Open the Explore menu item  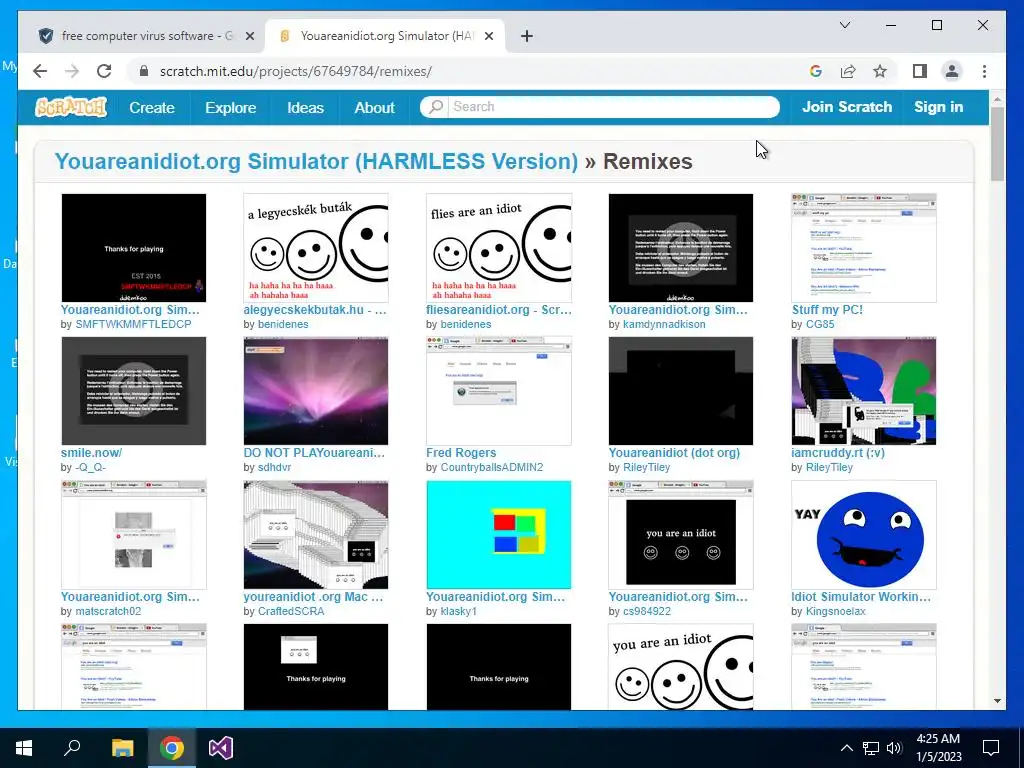(x=231, y=108)
